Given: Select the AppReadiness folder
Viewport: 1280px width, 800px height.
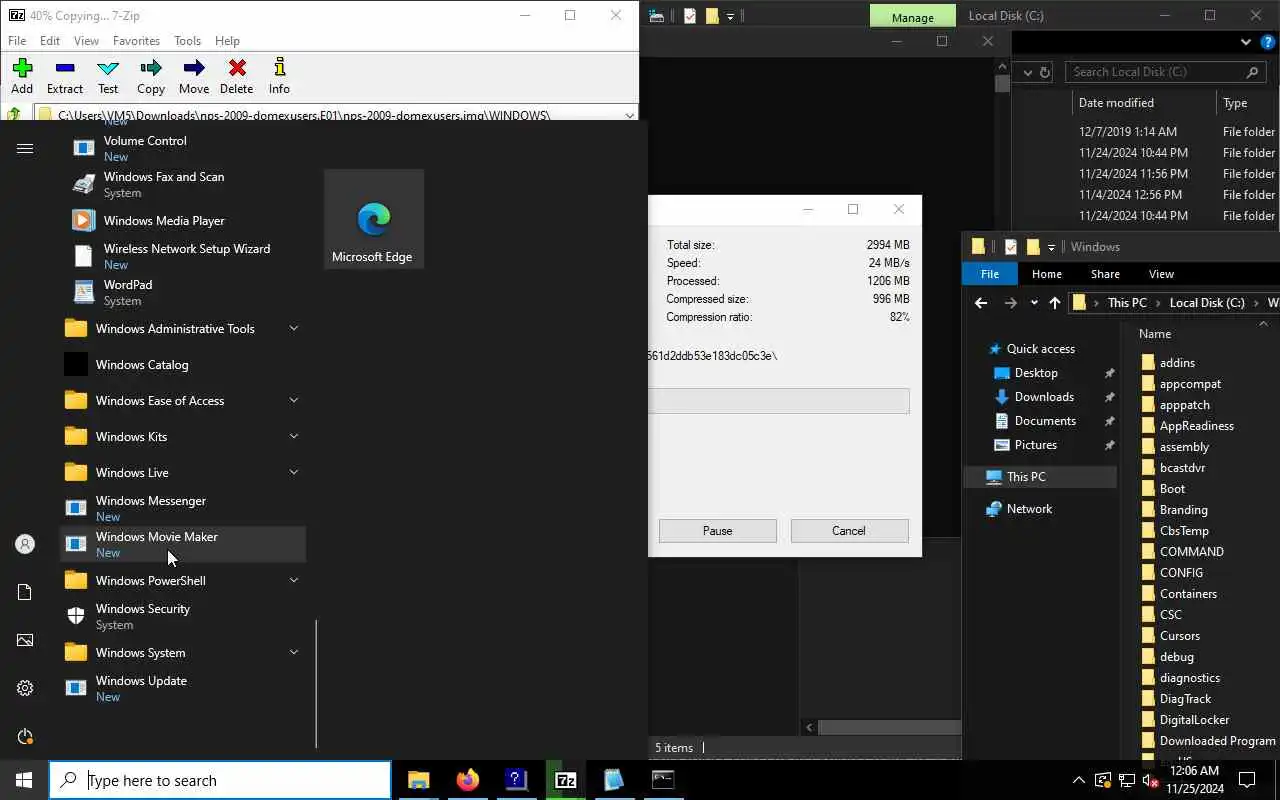Looking at the screenshot, I should (1196, 426).
